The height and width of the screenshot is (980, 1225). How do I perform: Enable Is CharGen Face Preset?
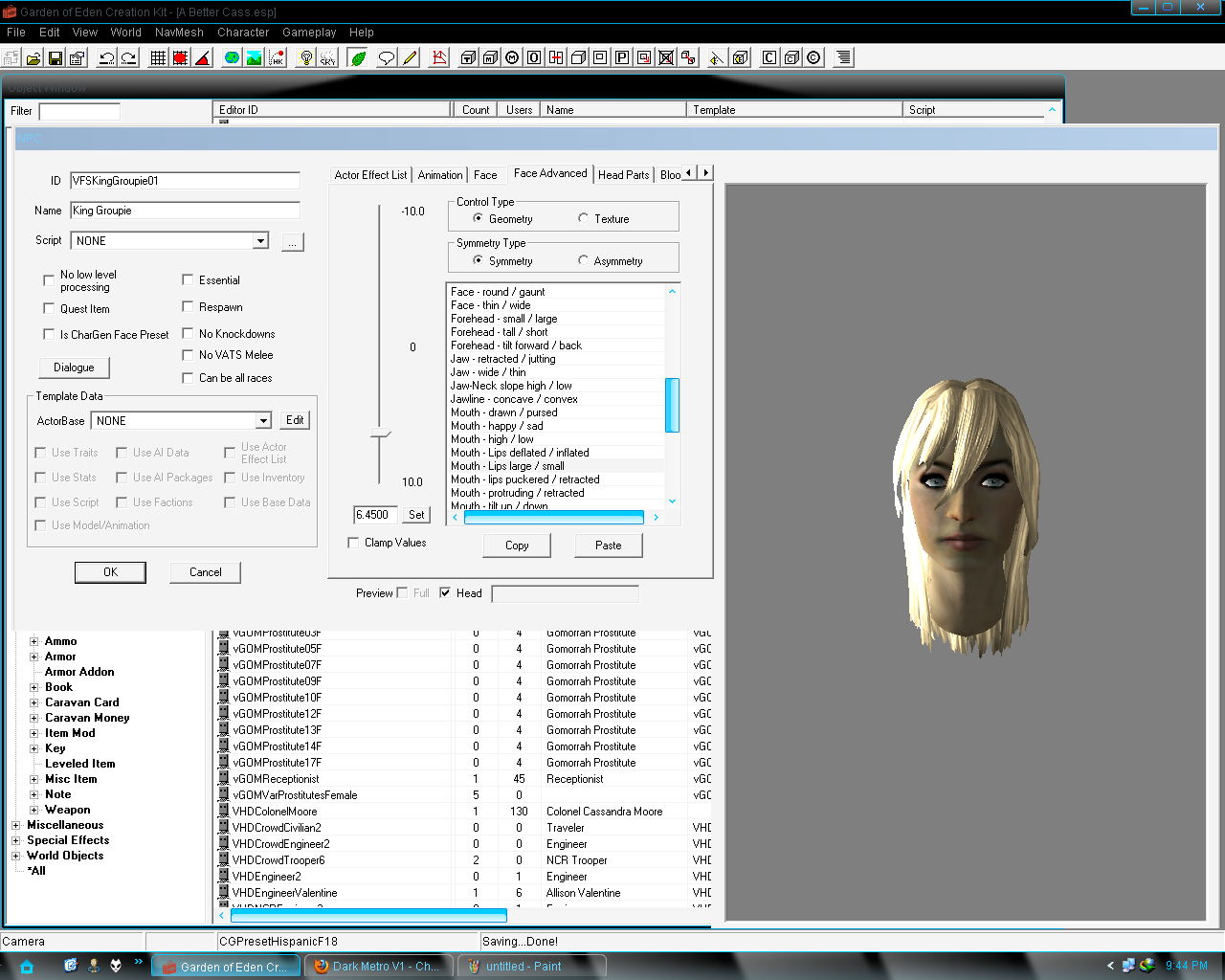pyautogui.click(x=49, y=335)
